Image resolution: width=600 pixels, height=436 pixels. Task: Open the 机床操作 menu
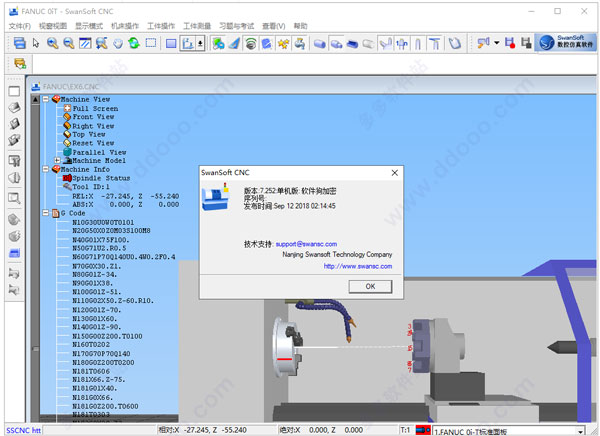coord(125,26)
